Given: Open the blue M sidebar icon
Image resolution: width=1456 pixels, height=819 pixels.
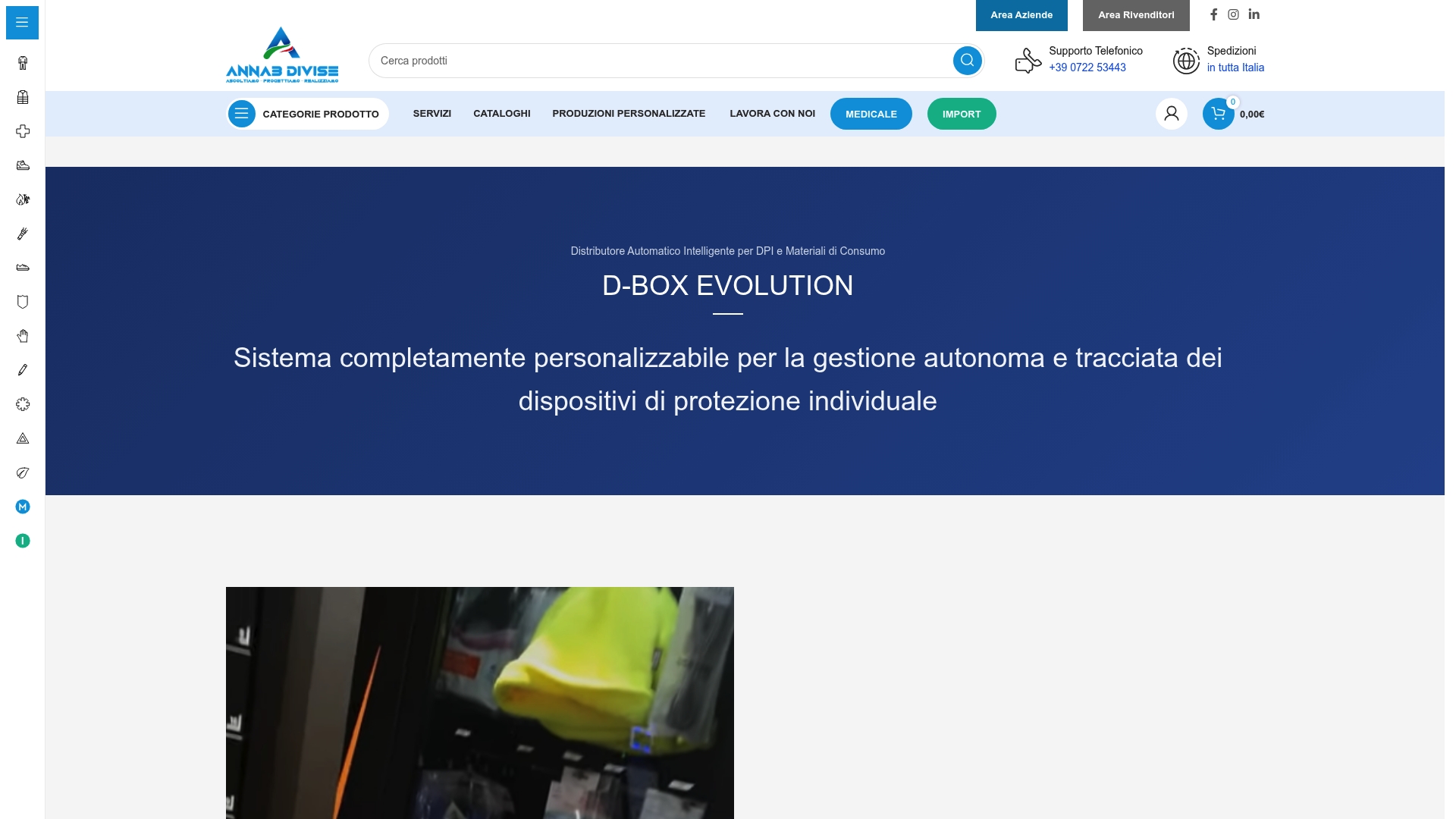Looking at the screenshot, I should [x=23, y=507].
